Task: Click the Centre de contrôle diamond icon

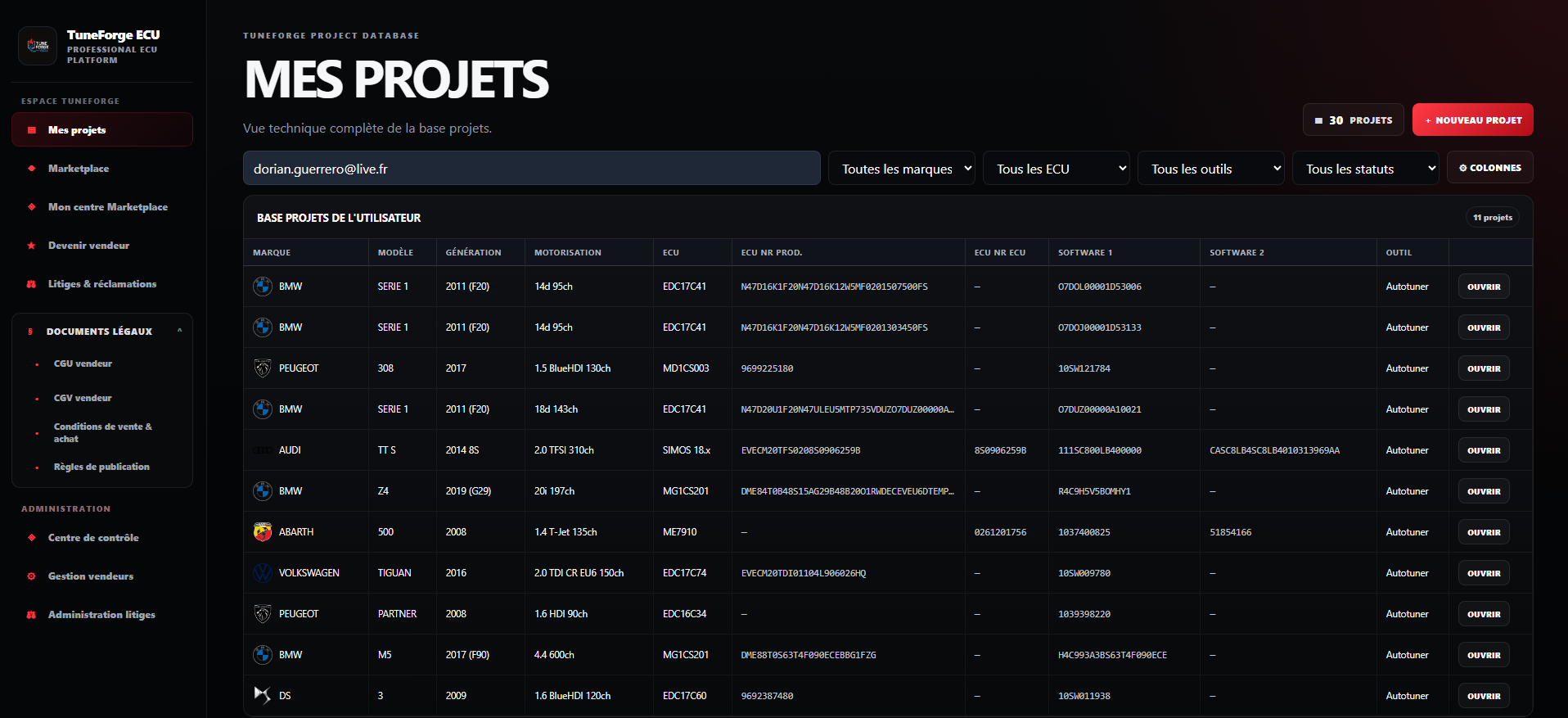Action: 31,538
